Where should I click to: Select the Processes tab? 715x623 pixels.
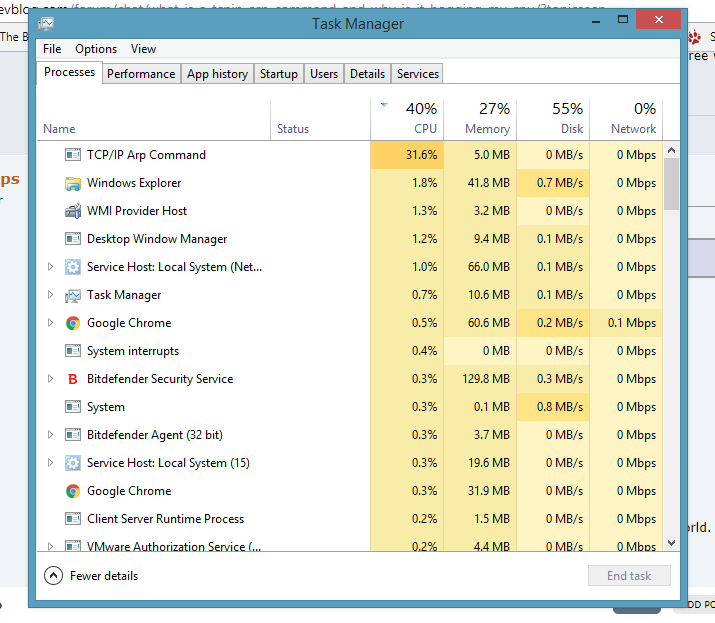coord(69,72)
